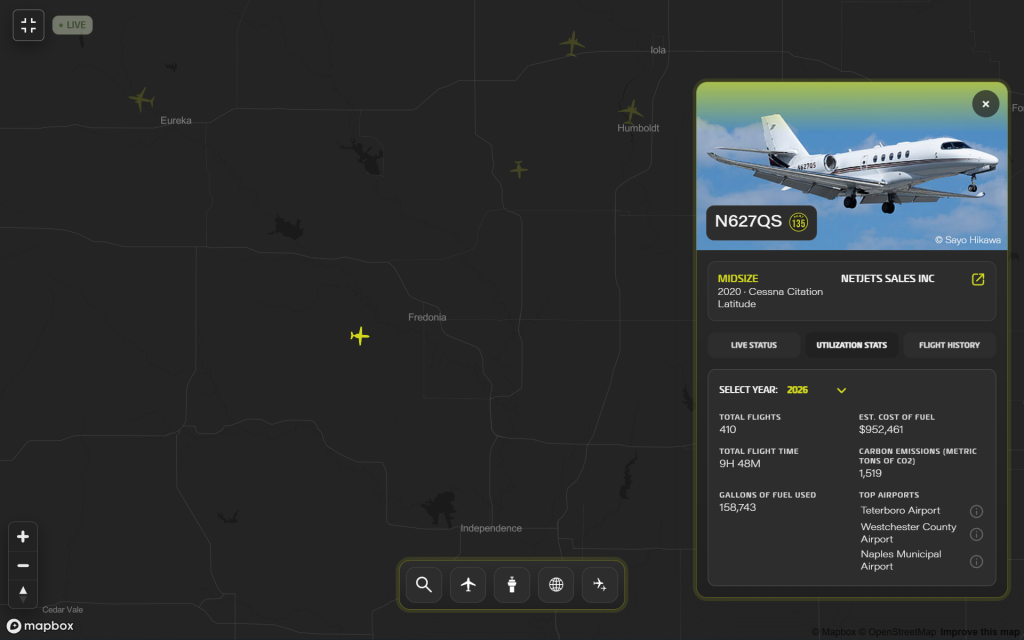Toggle the LIVE indicator

coord(72,25)
